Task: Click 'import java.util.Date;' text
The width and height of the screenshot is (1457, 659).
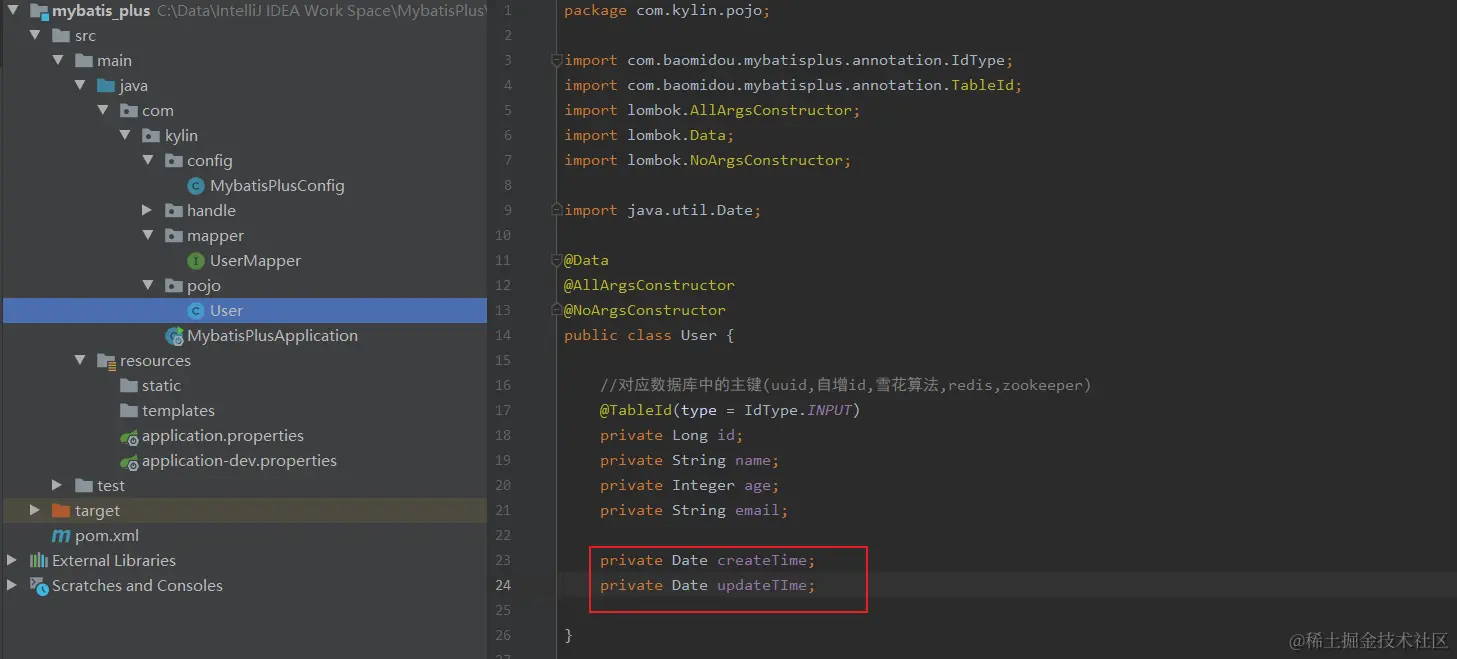Action: coord(663,211)
